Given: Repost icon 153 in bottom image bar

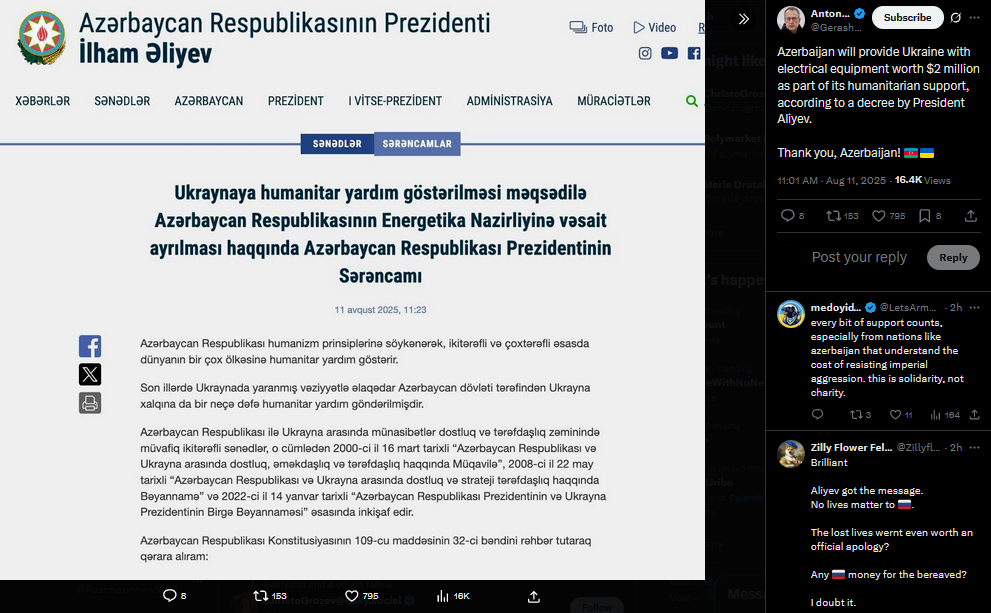Looking at the screenshot, I should (270, 596).
